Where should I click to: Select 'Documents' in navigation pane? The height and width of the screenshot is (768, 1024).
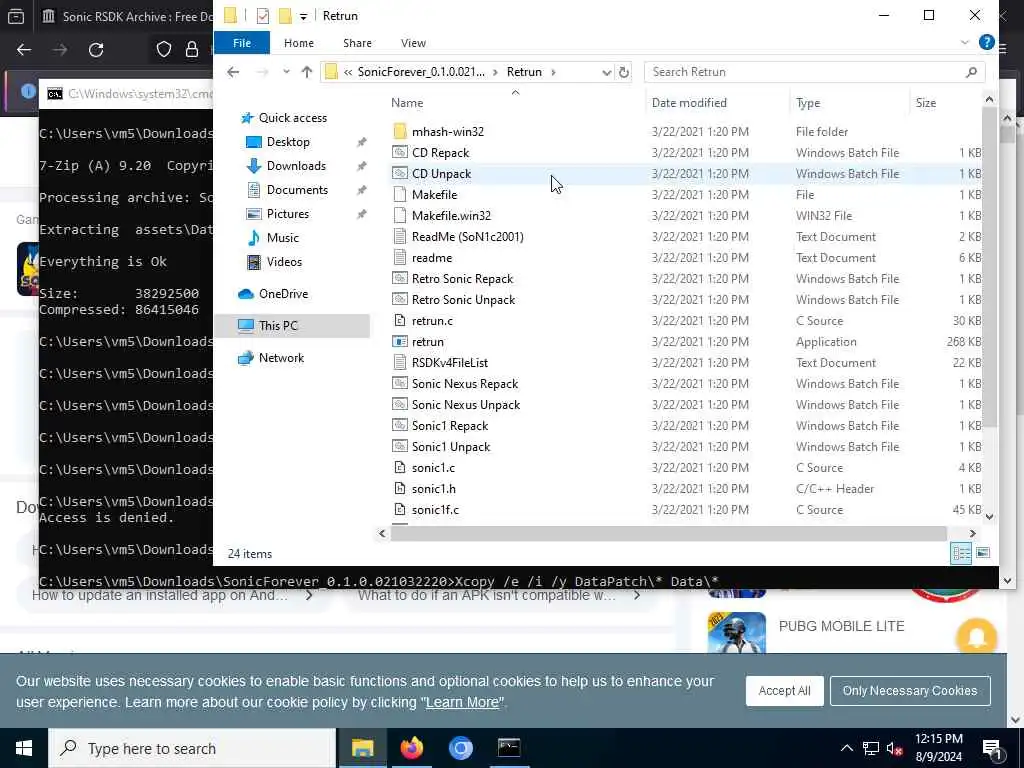click(x=297, y=190)
